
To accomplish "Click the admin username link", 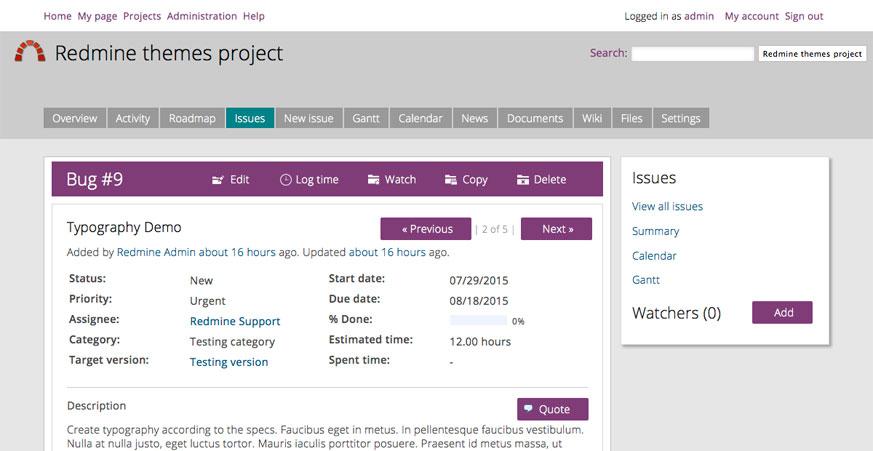I will pos(699,16).
